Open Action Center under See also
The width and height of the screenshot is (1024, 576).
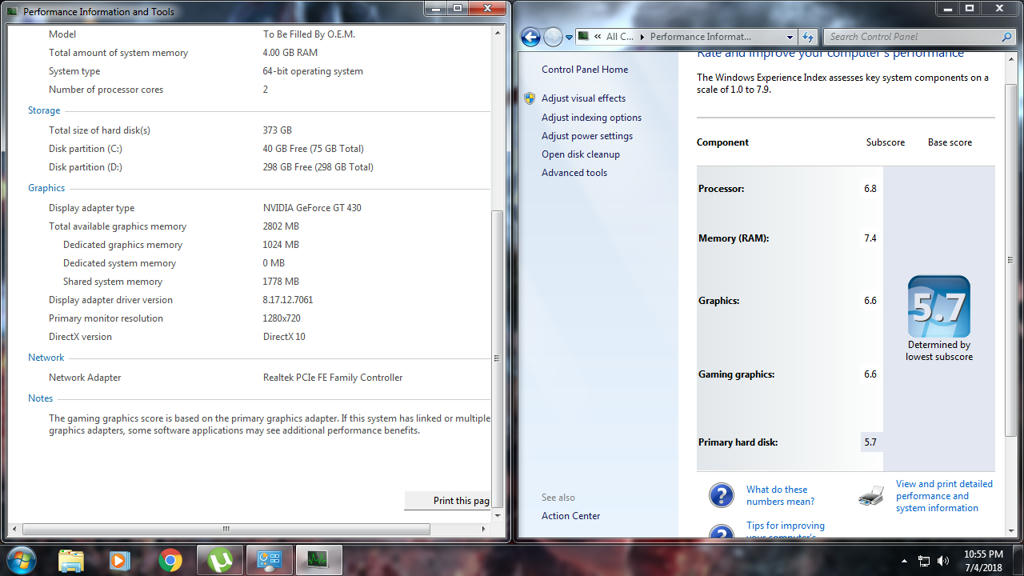click(x=570, y=516)
